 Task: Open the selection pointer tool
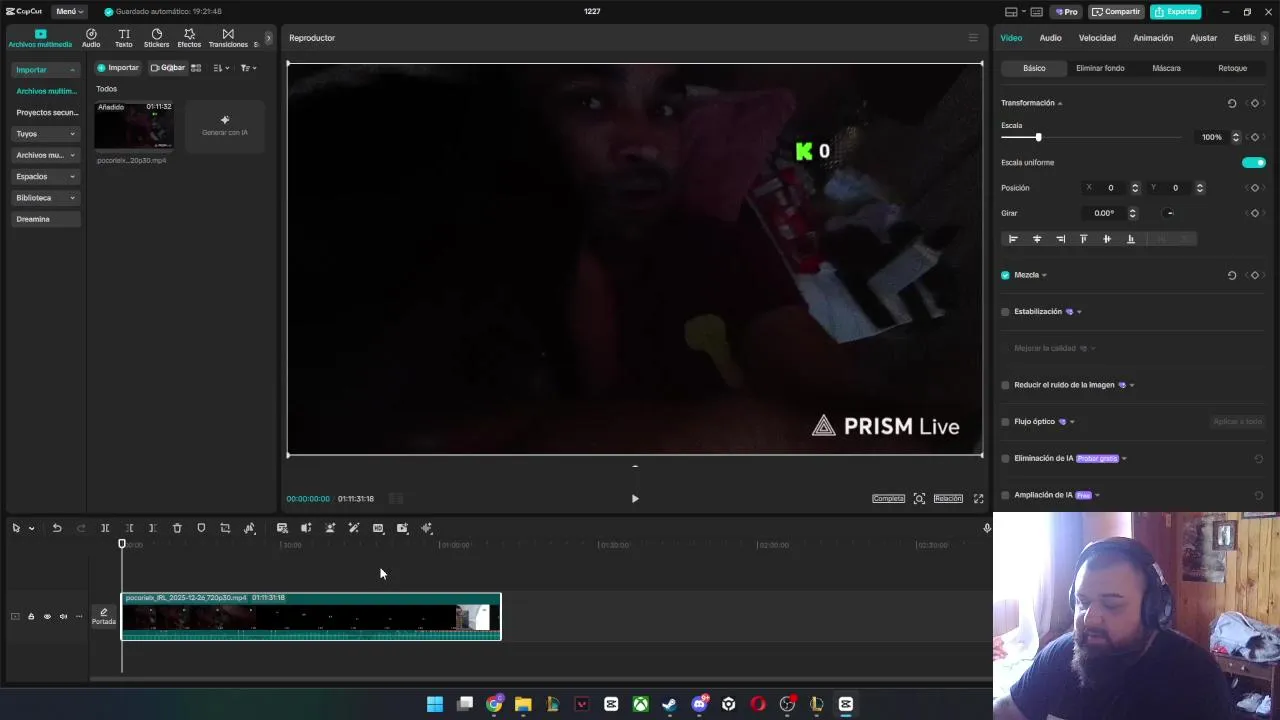click(16, 528)
